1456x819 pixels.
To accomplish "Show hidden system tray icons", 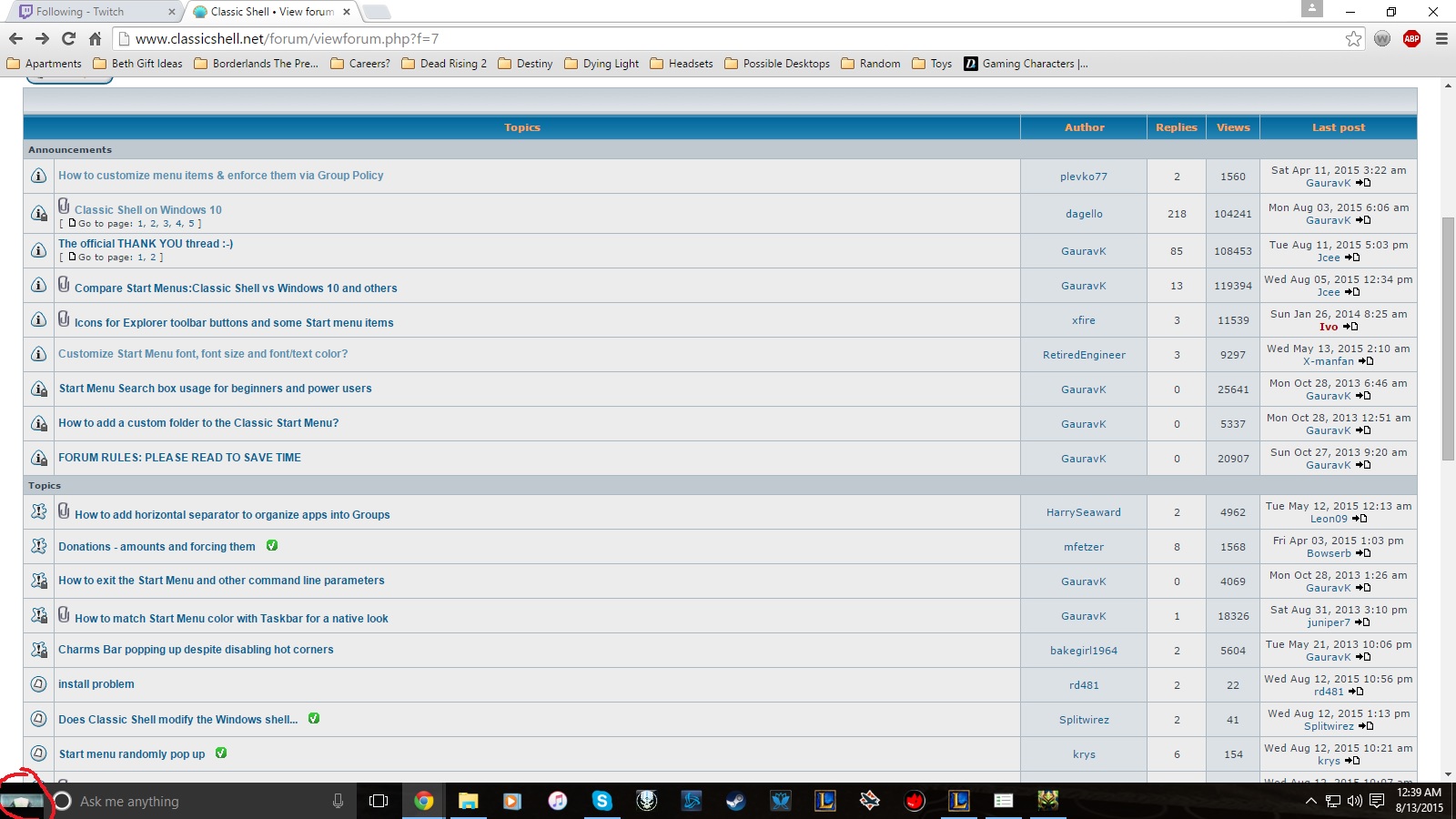I will pos(1310,801).
